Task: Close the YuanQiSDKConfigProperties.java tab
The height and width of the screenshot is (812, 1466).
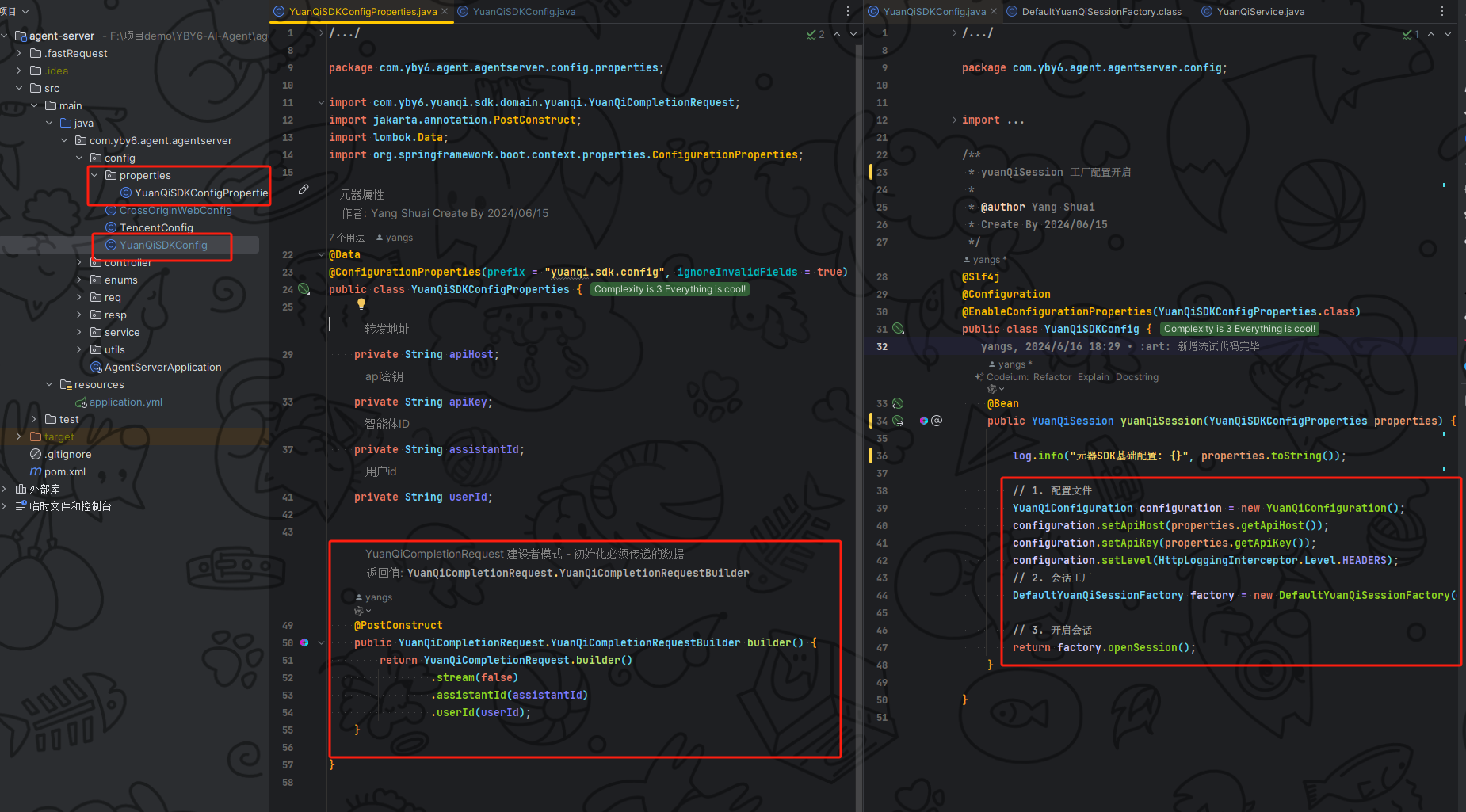Action: coord(445,11)
